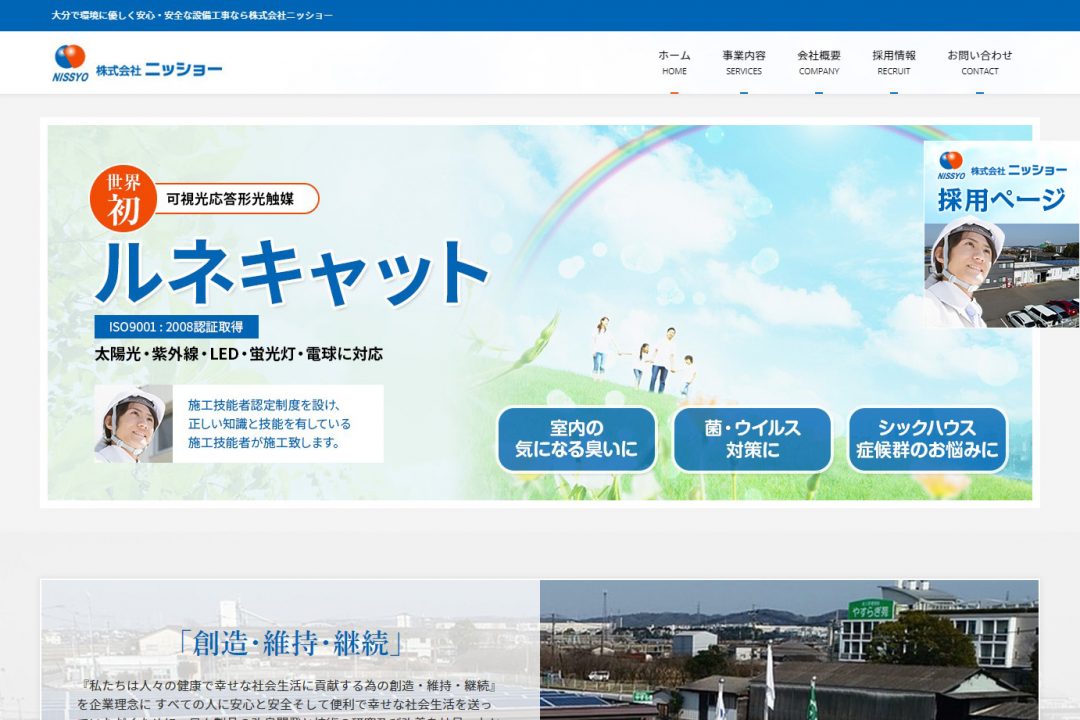Click the 太陽光・紫外線・LED・蛍光灯・電球に対応 text

[x=238, y=354]
